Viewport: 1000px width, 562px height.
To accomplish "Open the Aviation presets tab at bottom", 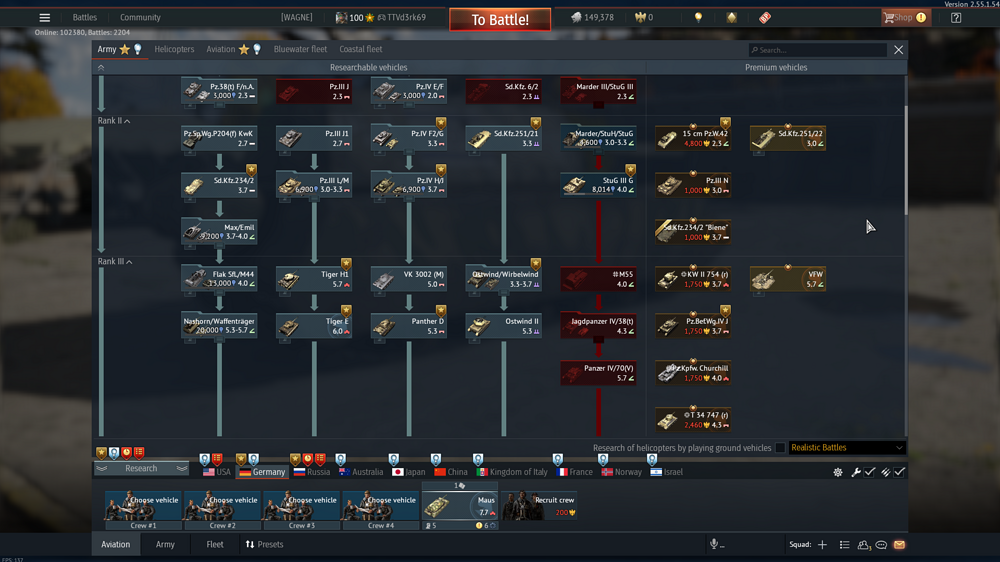I will tap(115, 545).
